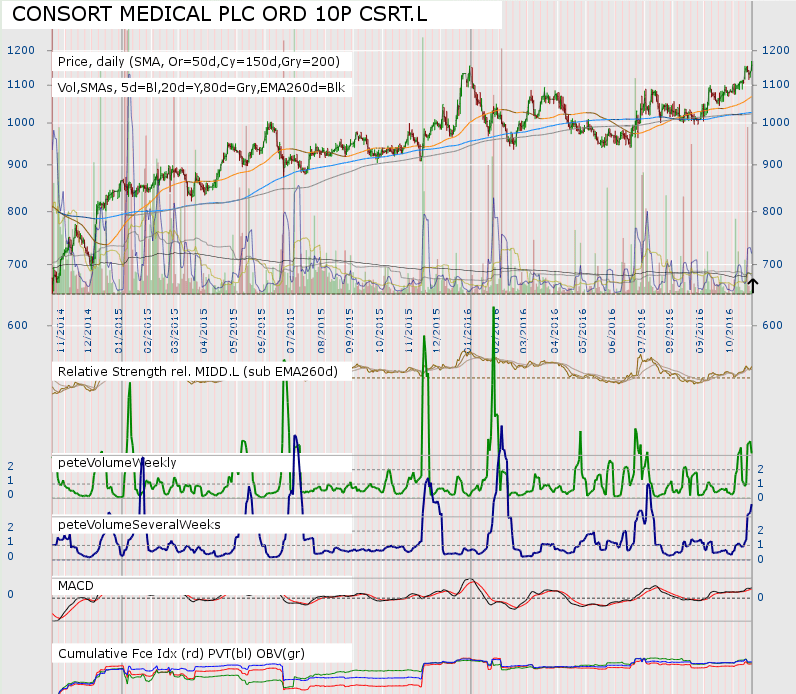The width and height of the screenshot is (796, 694).
Task: Click the MACD peak near 01/2016
Action: click(470, 580)
